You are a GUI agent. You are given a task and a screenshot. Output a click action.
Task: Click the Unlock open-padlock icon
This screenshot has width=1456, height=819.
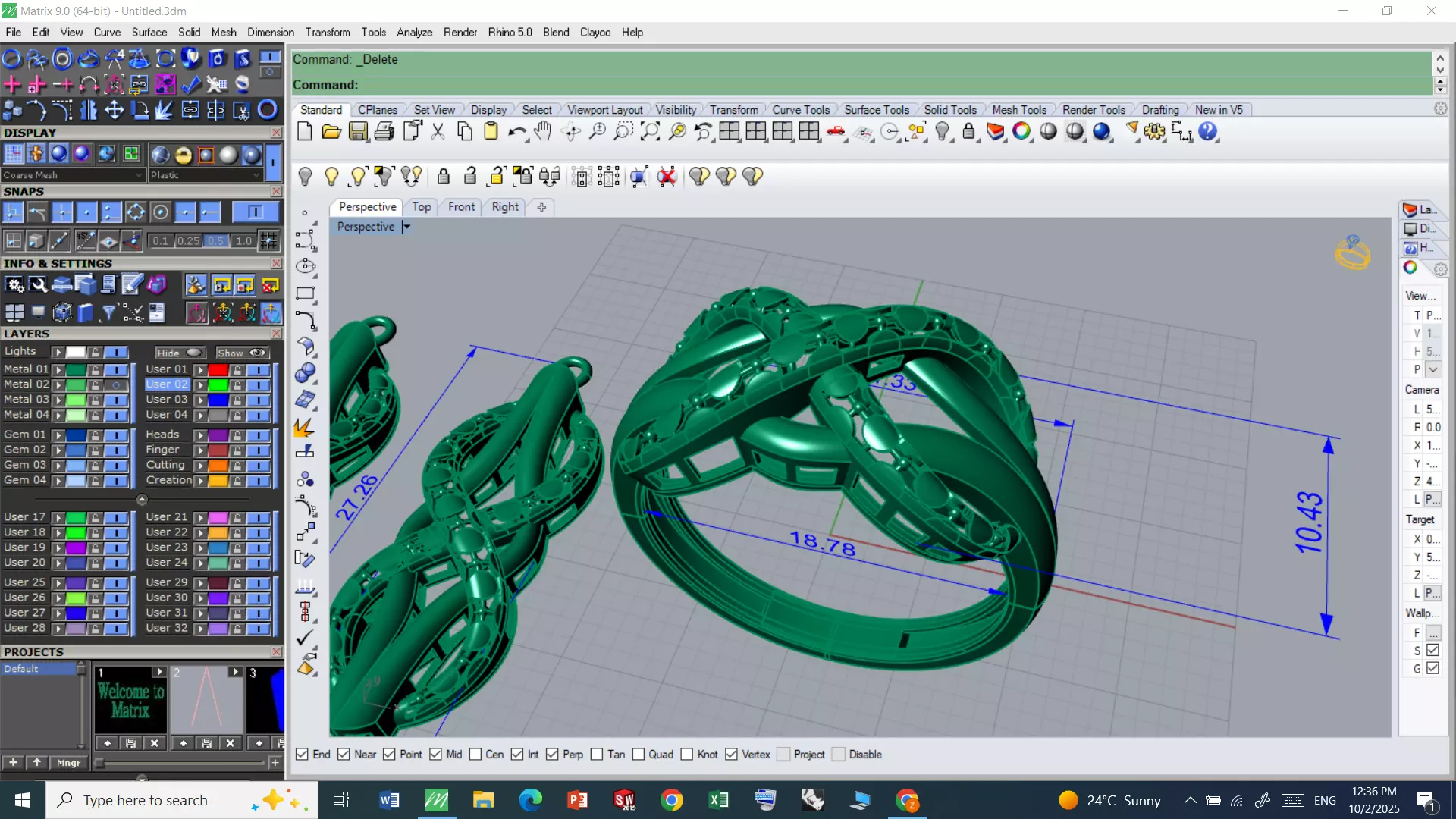pos(470,177)
